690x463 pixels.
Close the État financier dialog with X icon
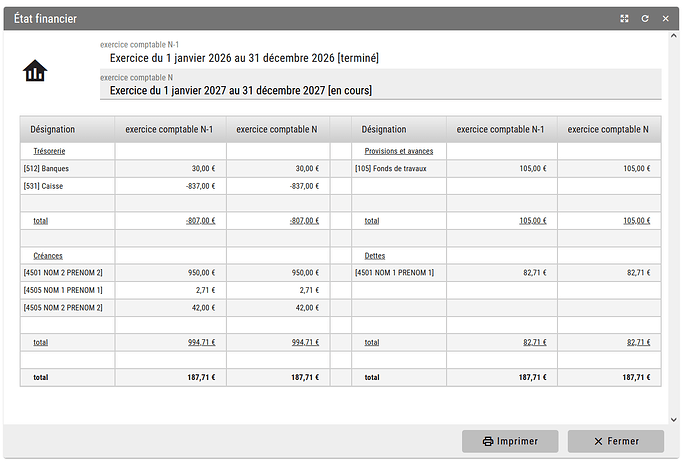665,18
